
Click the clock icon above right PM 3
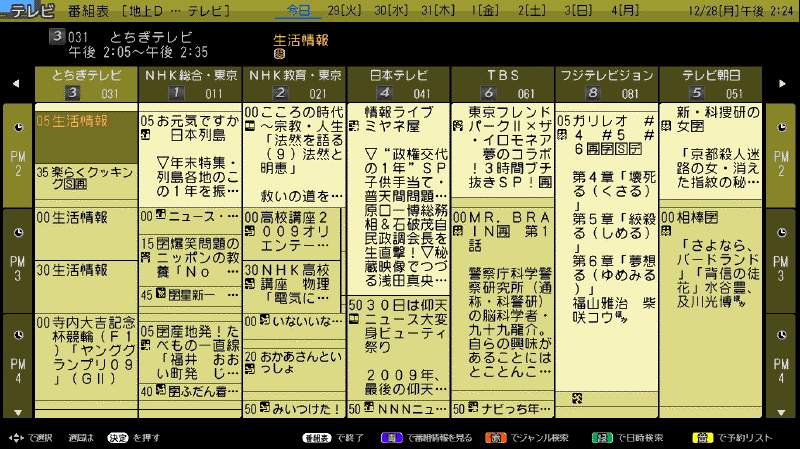[x=782, y=232]
